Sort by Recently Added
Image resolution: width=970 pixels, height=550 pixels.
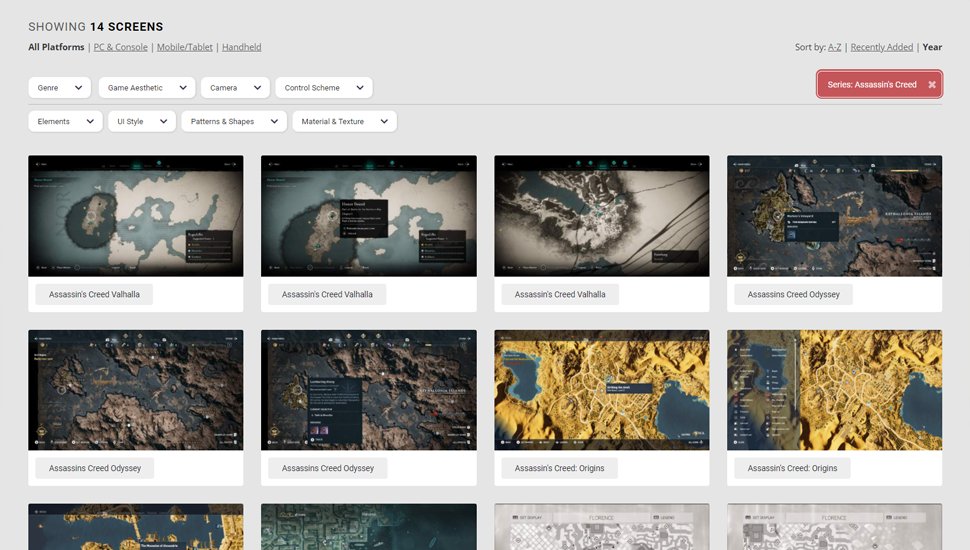click(x=882, y=47)
